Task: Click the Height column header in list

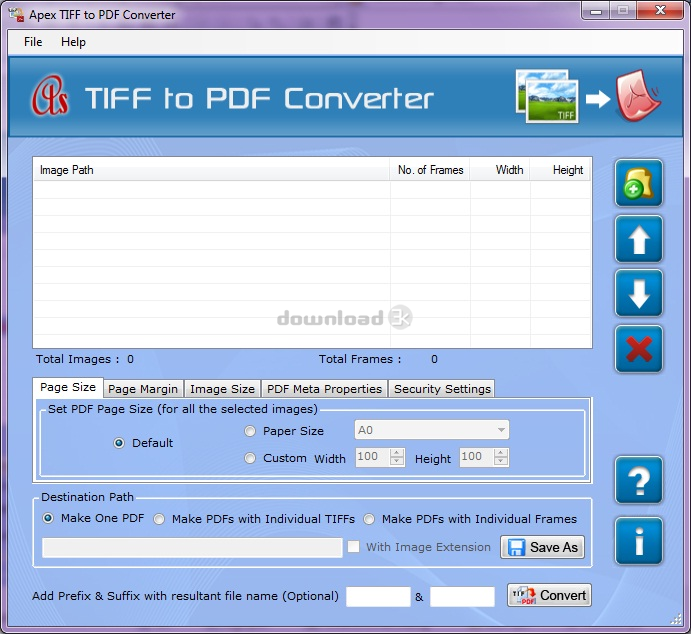Action: [560, 170]
